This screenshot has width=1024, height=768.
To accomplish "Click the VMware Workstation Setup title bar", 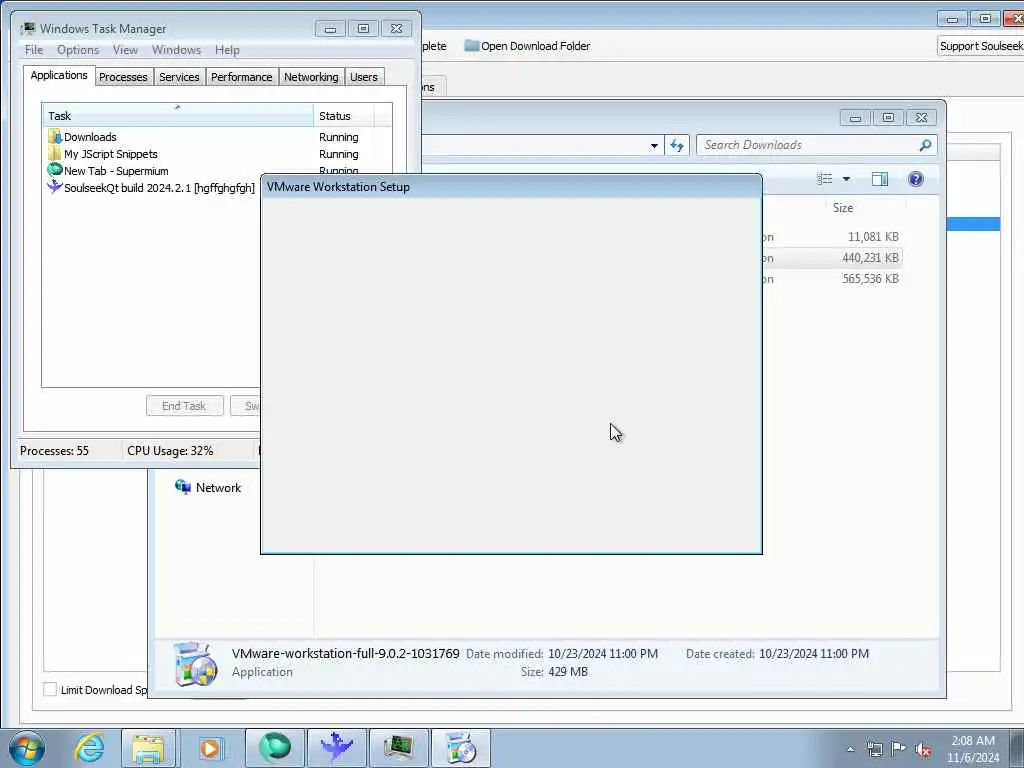I will point(511,187).
